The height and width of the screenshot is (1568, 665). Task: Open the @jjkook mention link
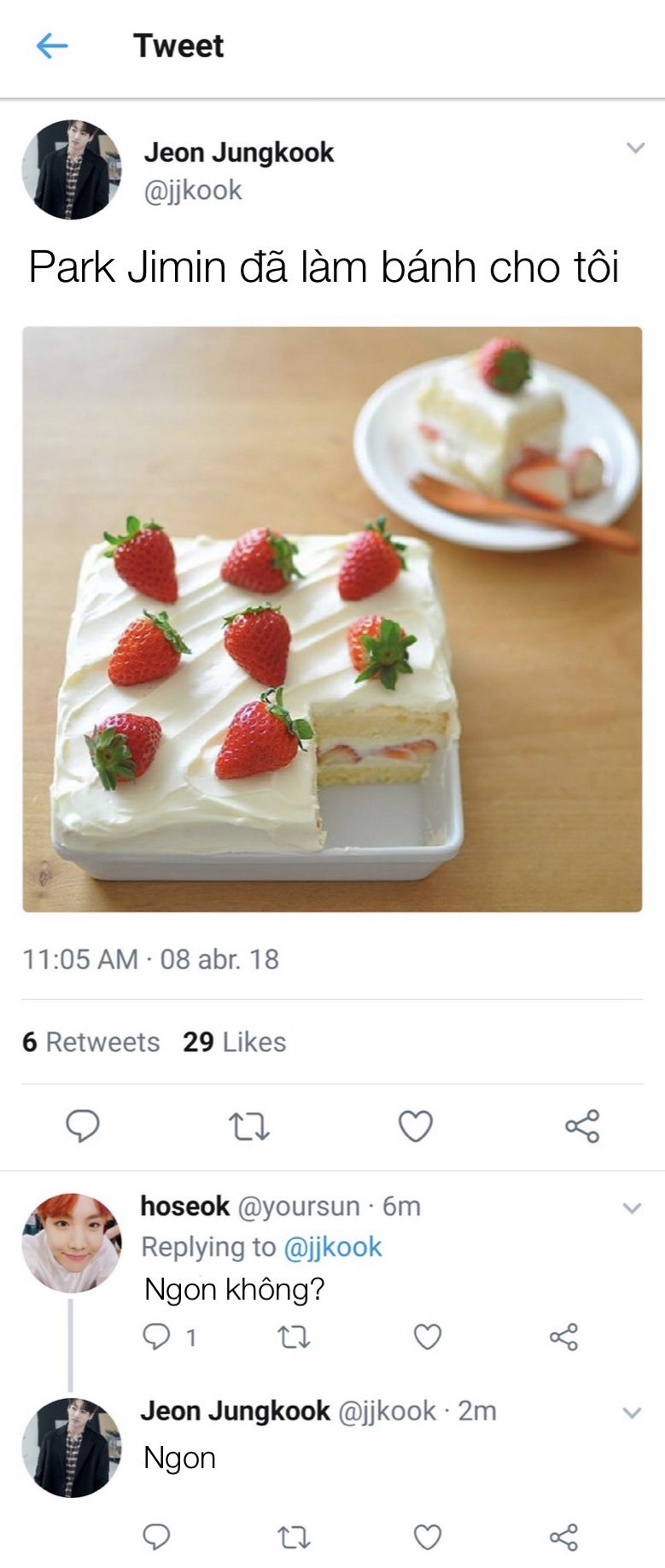tap(332, 1247)
